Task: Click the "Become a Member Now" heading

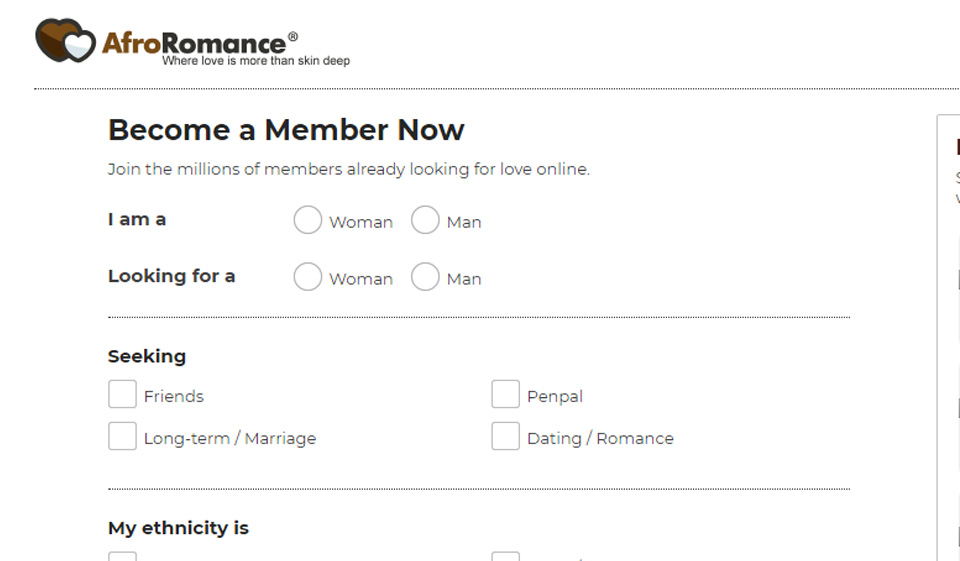Action: pyautogui.click(x=286, y=130)
